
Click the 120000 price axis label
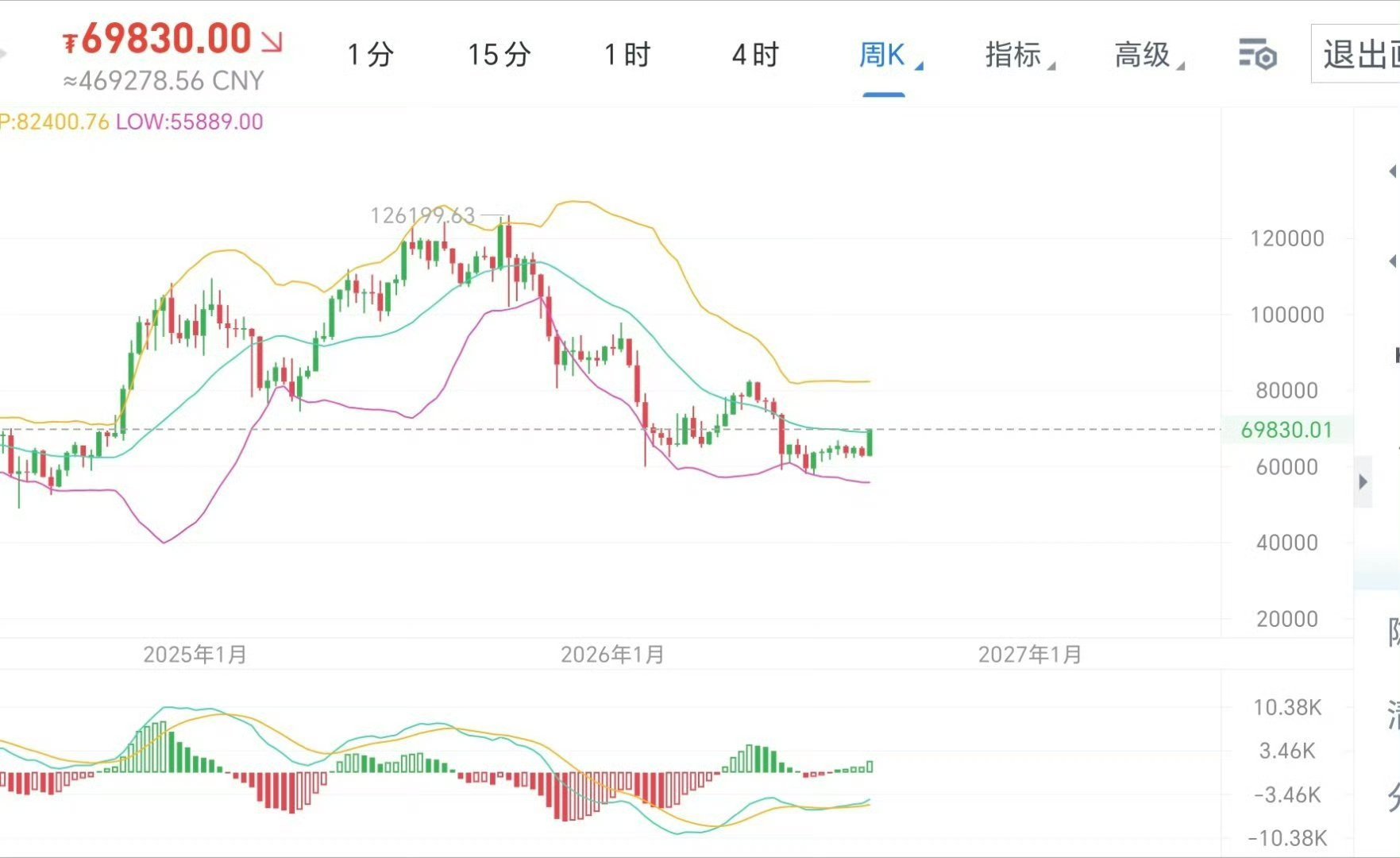pos(1287,238)
